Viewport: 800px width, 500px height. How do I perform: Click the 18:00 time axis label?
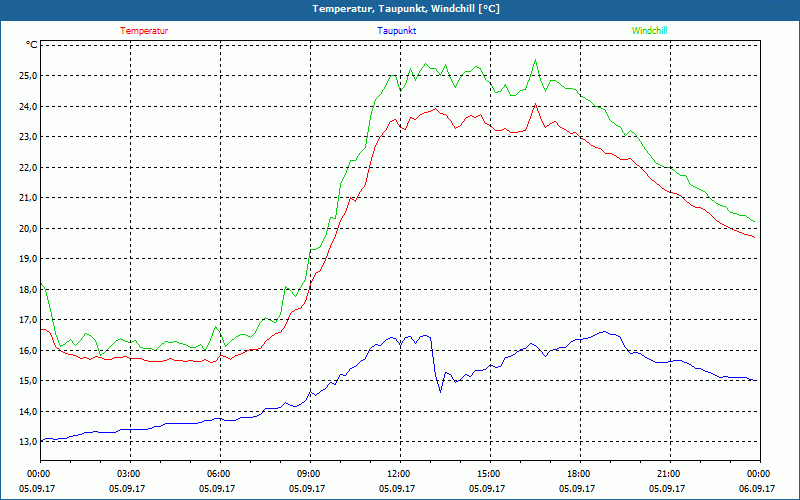tap(581, 474)
